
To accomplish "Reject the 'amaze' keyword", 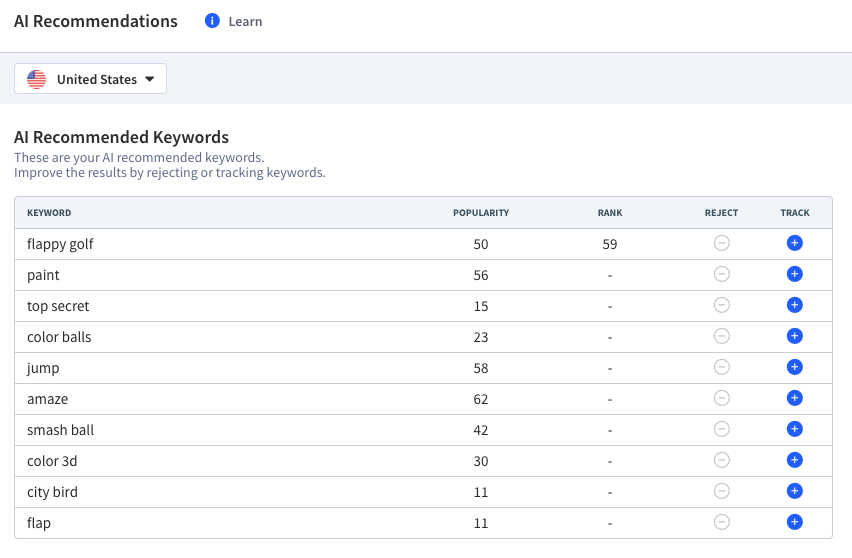I will (x=722, y=398).
